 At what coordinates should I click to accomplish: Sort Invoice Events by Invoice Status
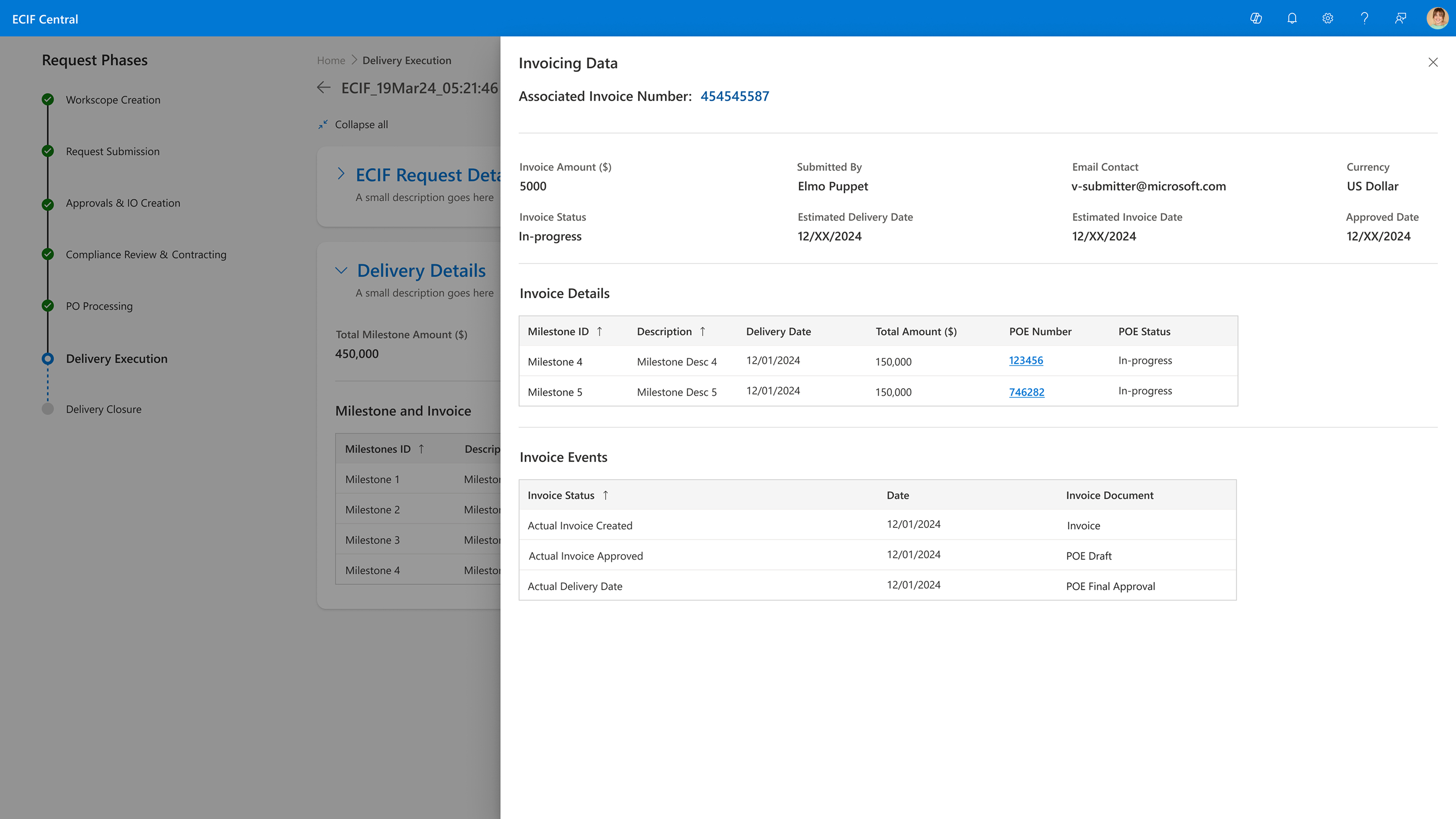605,495
